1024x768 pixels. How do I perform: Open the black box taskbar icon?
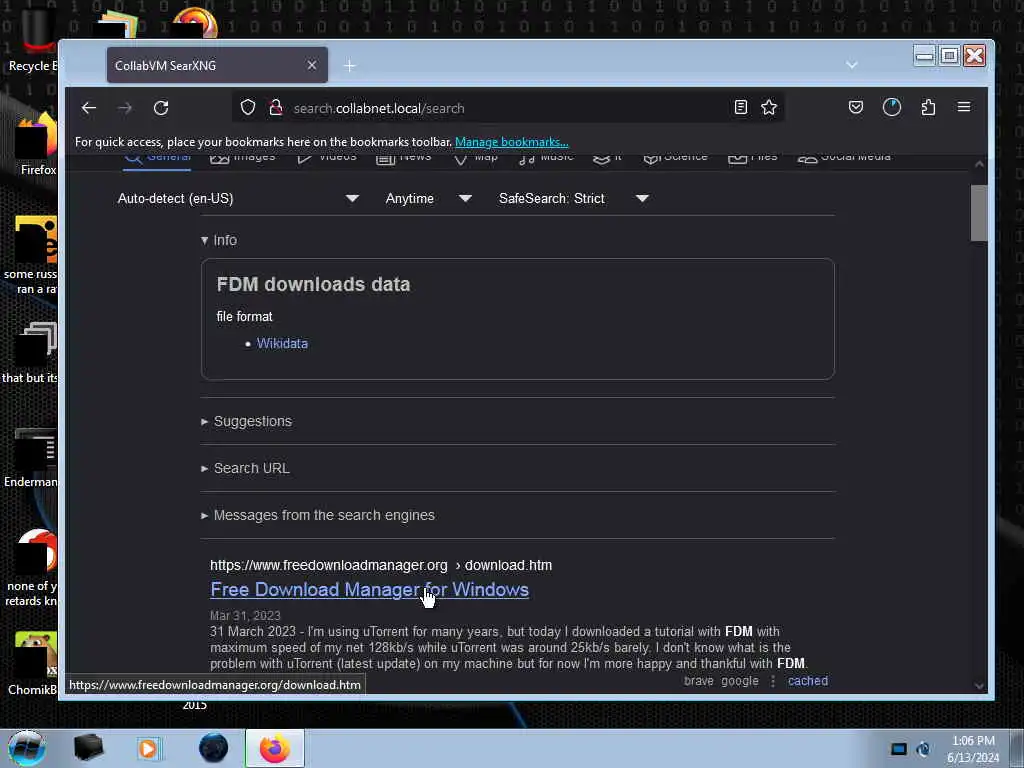tap(89, 748)
